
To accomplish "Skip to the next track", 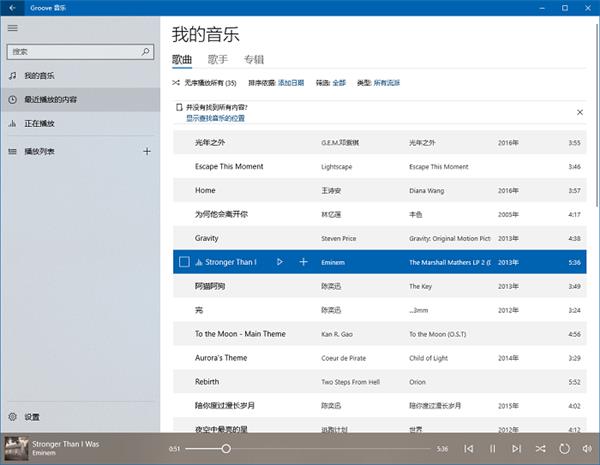I will click(x=516, y=449).
